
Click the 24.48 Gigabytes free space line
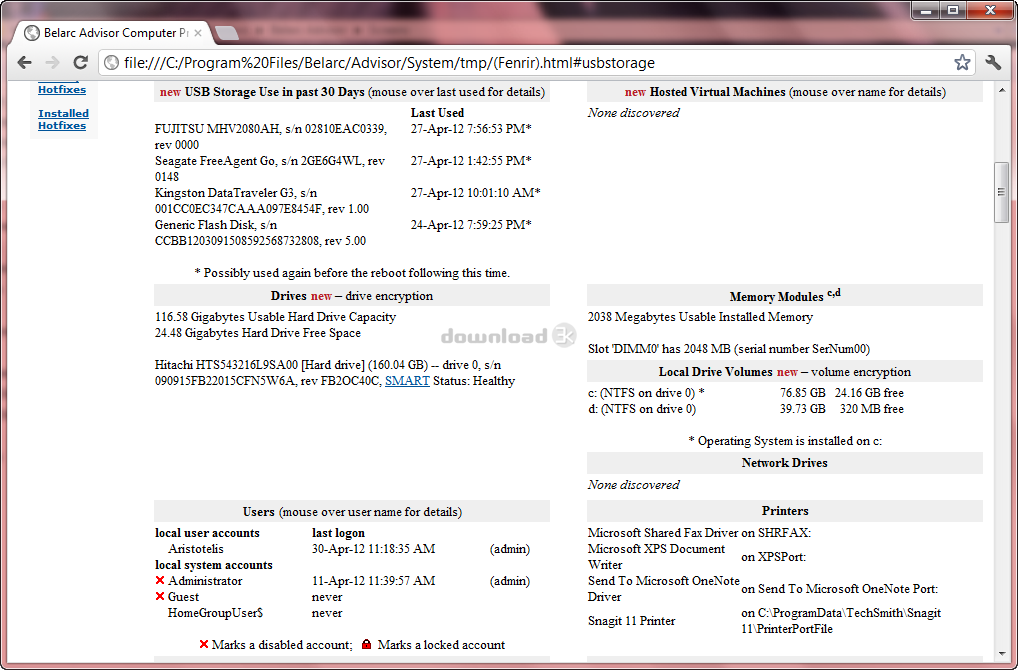point(258,333)
